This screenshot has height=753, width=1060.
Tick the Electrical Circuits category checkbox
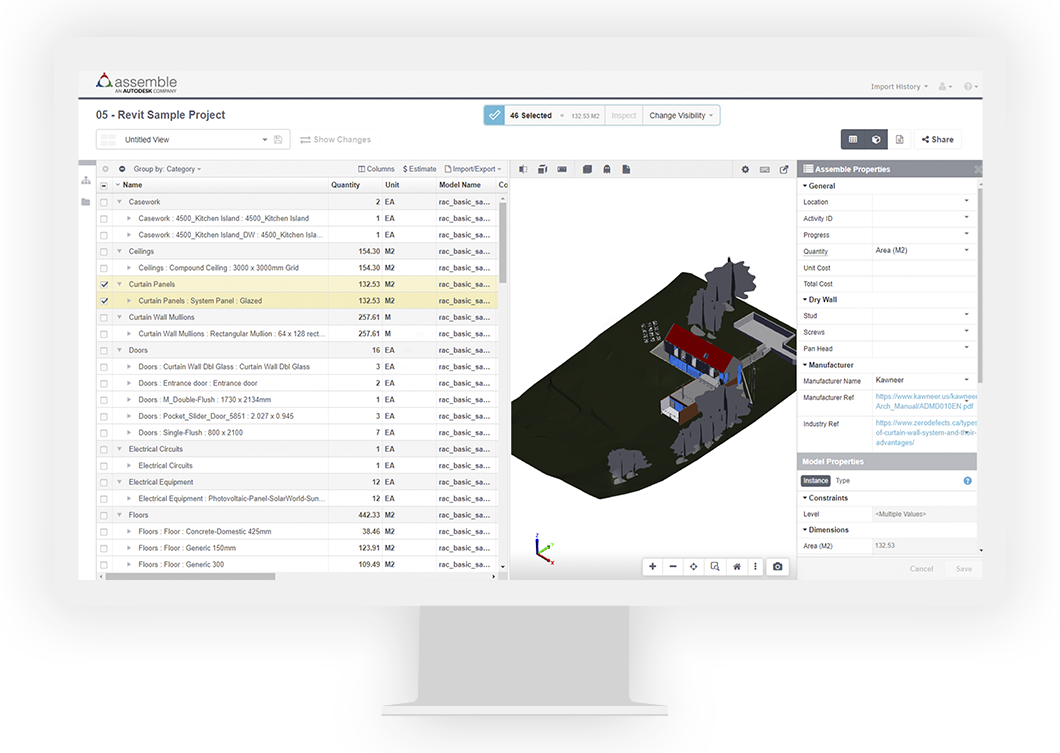(x=103, y=450)
